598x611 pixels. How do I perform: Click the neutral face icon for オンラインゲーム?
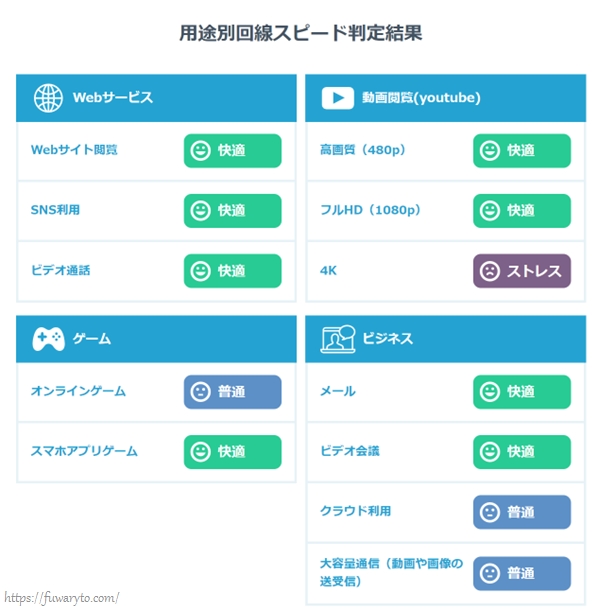pyautogui.click(x=200, y=392)
